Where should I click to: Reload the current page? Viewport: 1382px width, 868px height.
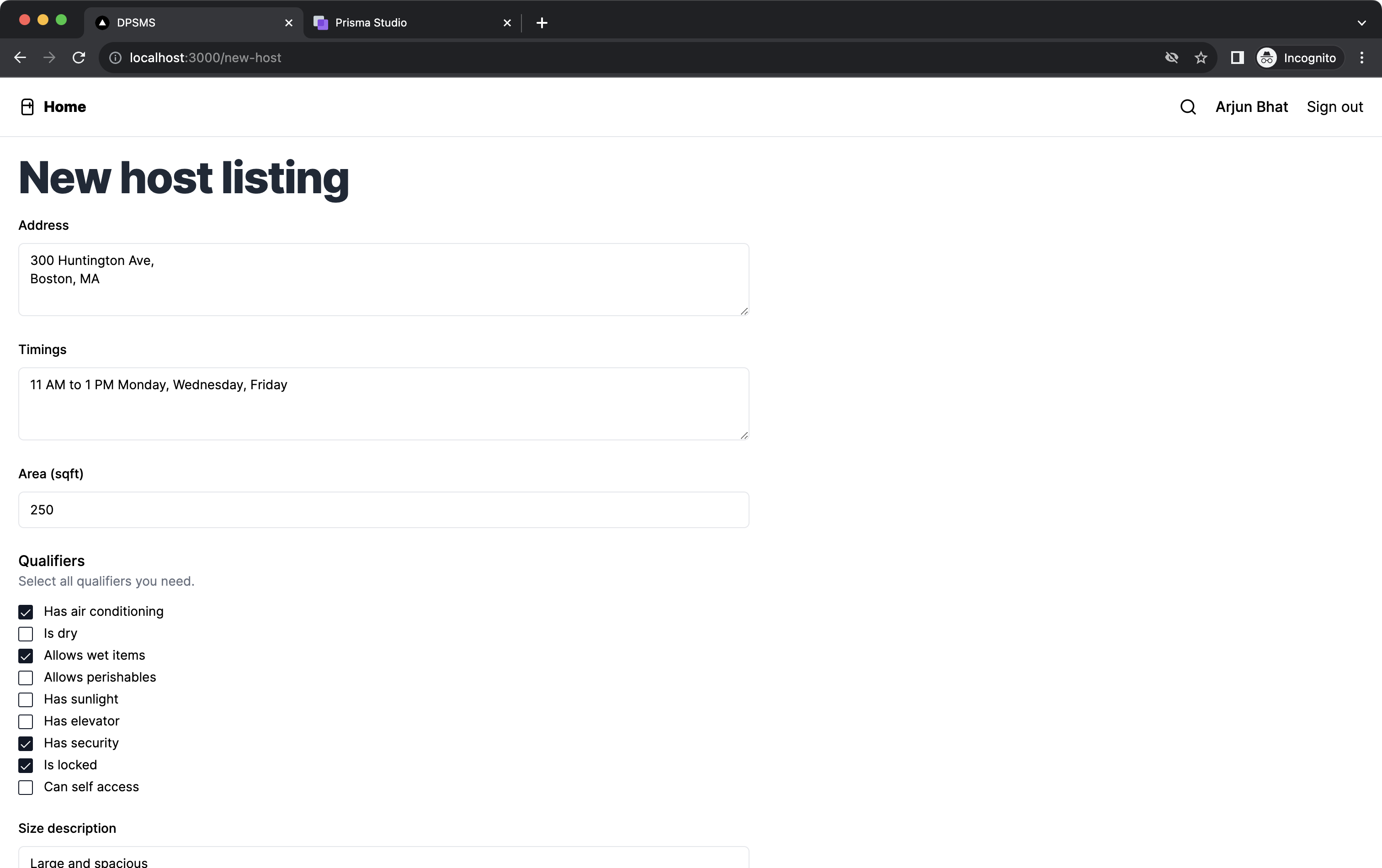point(79,58)
